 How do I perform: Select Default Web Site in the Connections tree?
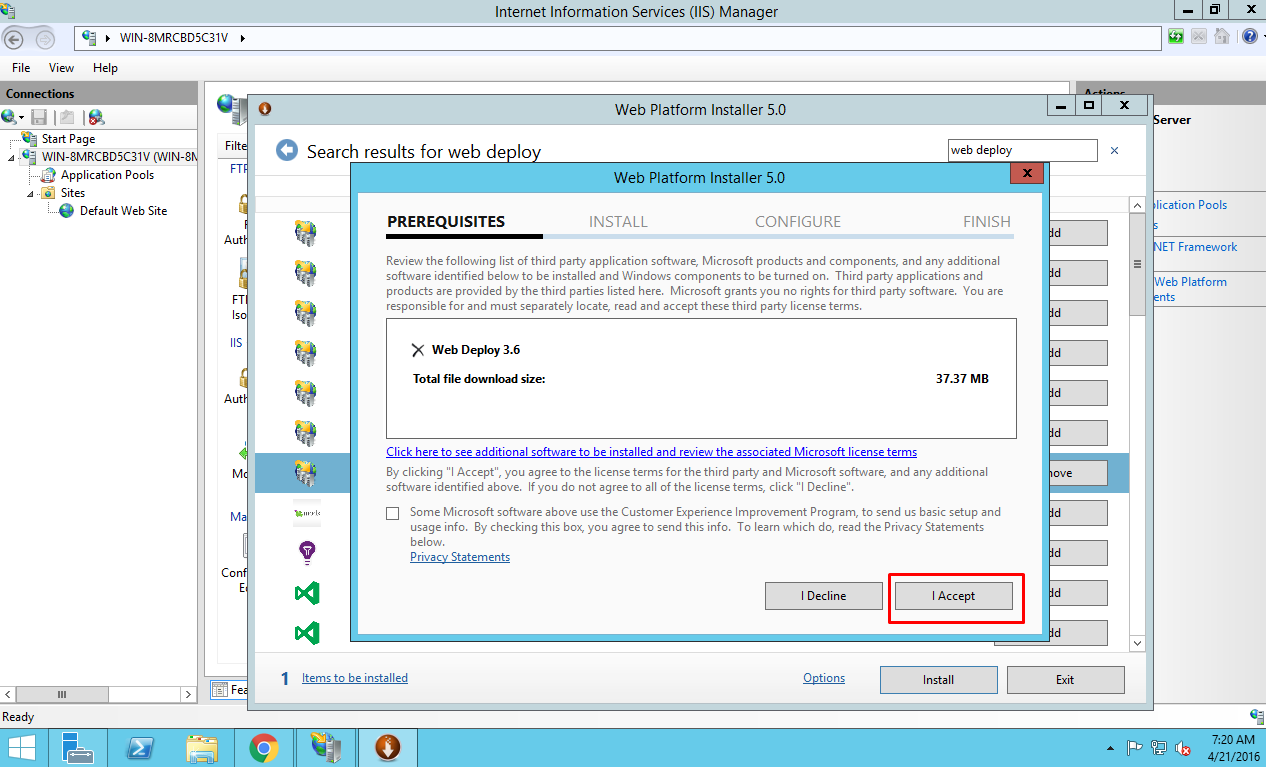(x=123, y=211)
